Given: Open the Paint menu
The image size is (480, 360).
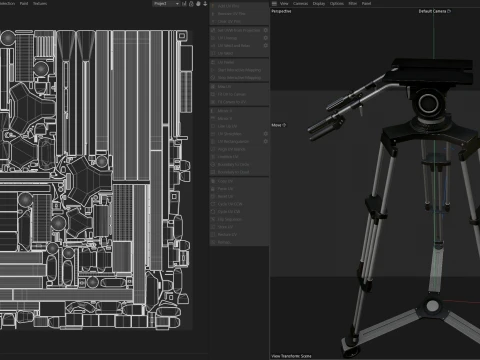Looking at the screenshot, I should coord(24,3).
